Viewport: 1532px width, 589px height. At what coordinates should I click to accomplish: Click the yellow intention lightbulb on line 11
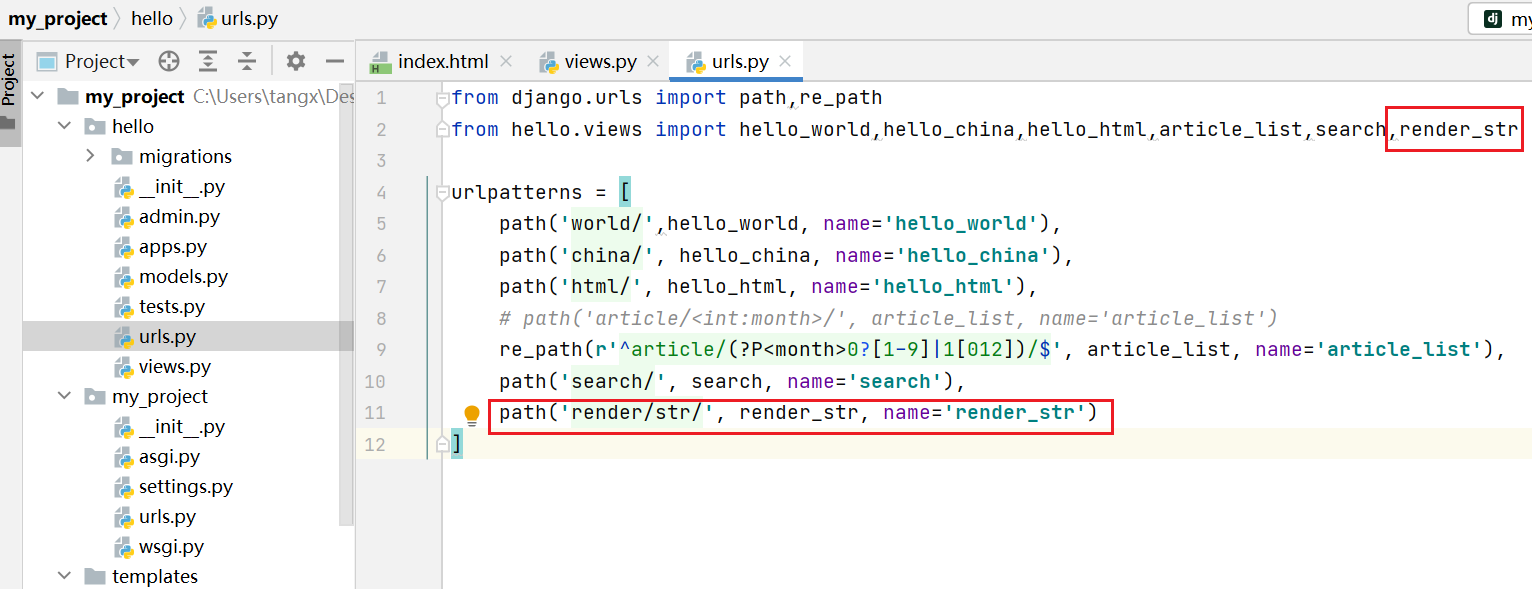(472, 414)
